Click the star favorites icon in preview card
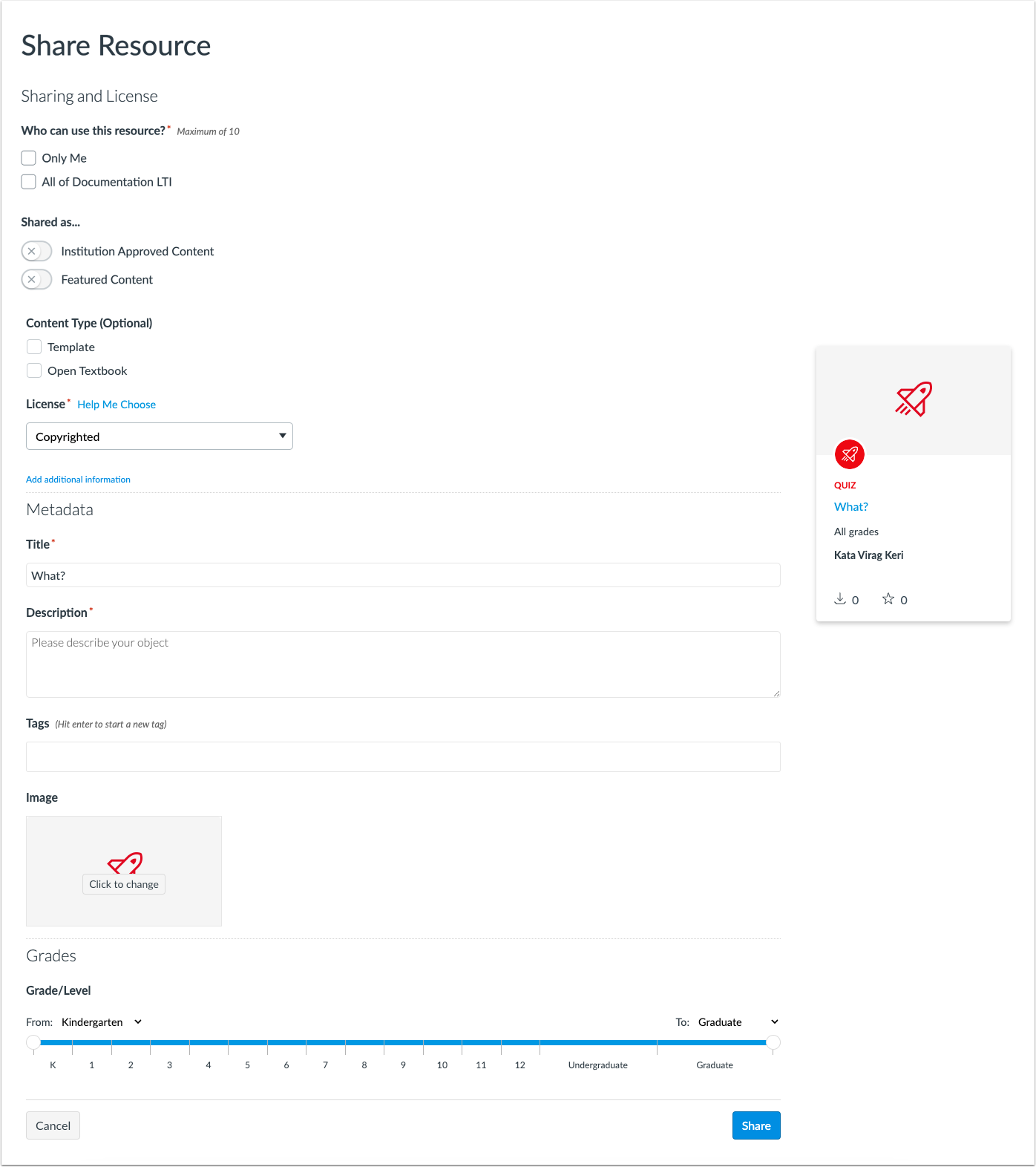The image size is (1036, 1167). tap(888, 598)
